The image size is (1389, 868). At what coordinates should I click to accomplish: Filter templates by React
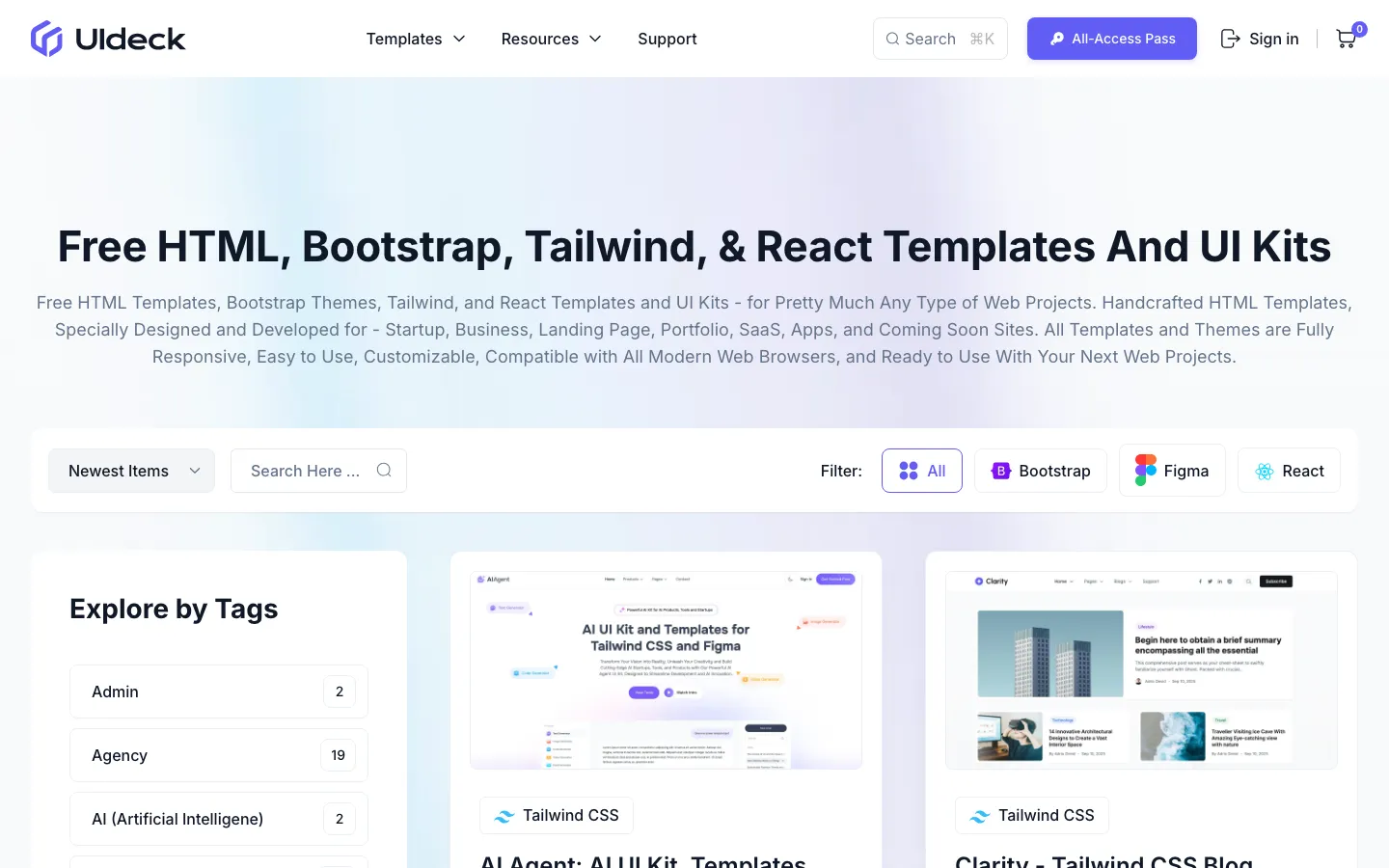(1289, 471)
